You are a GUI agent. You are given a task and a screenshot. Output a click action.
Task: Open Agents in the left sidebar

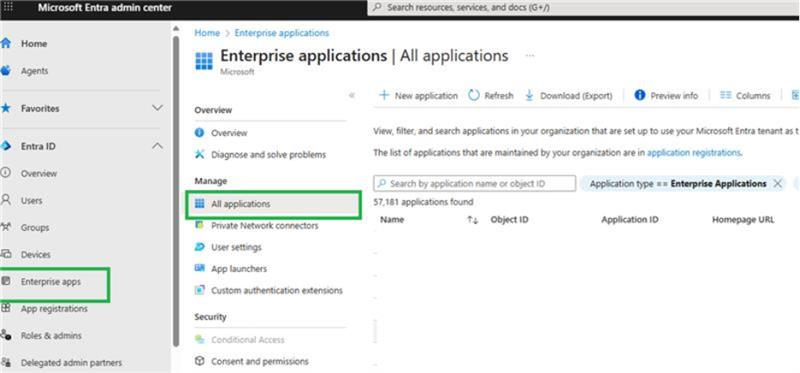tap(34, 71)
